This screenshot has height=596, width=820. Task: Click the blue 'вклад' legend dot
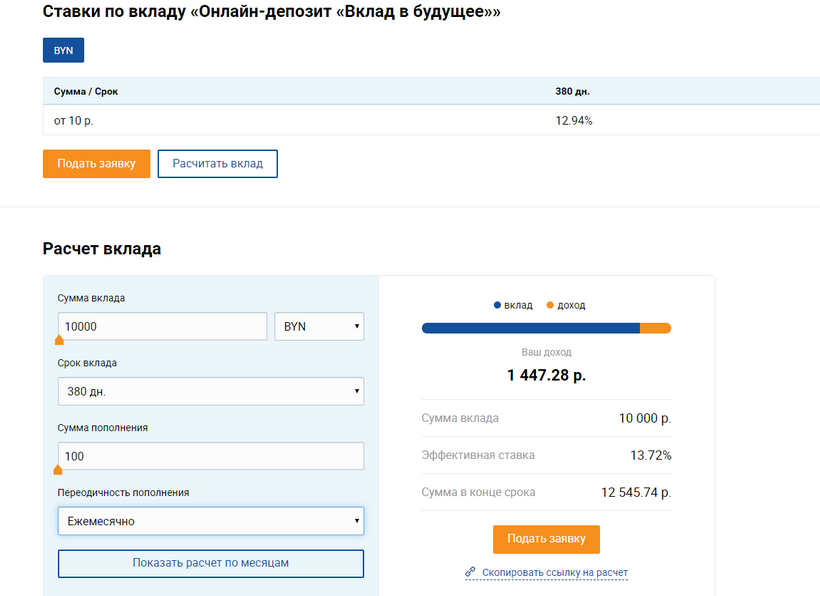coord(497,305)
